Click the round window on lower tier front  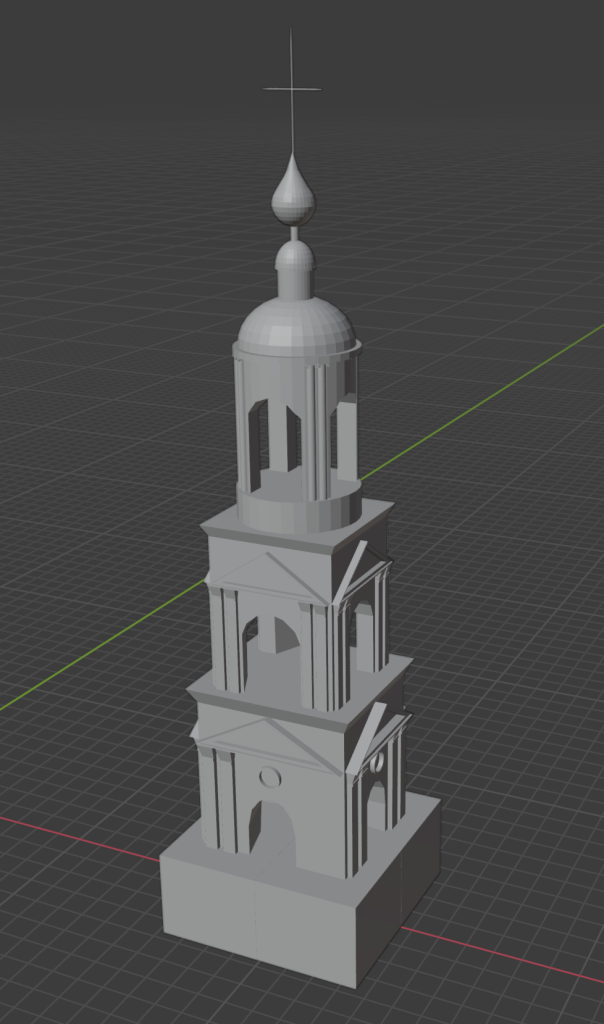pyautogui.click(x=270, y=778)
